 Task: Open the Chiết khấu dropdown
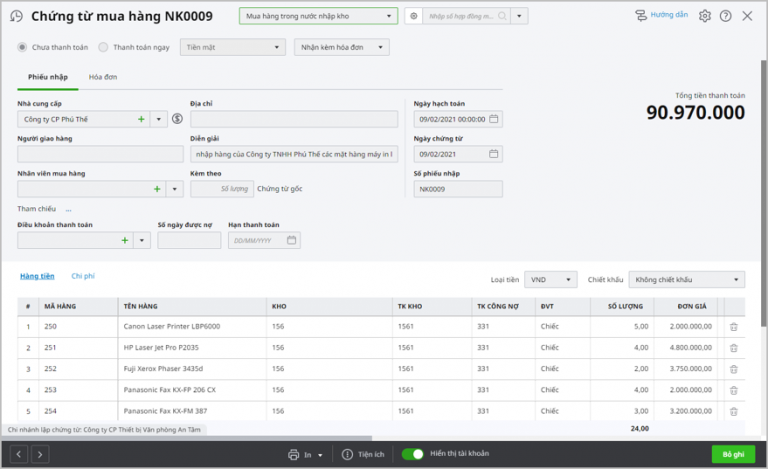point(687,280)
